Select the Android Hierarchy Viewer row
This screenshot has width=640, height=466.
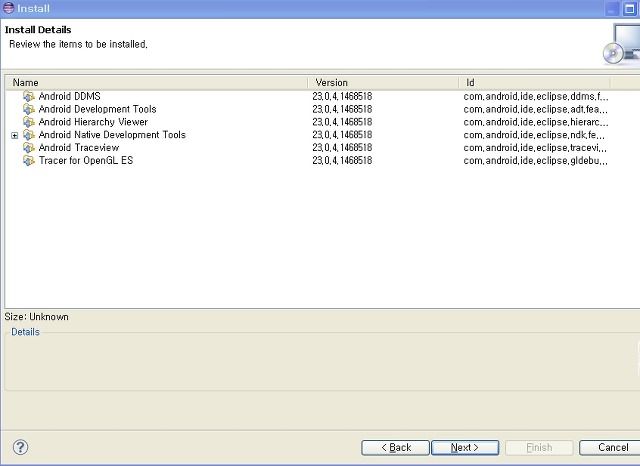[322, 122]
